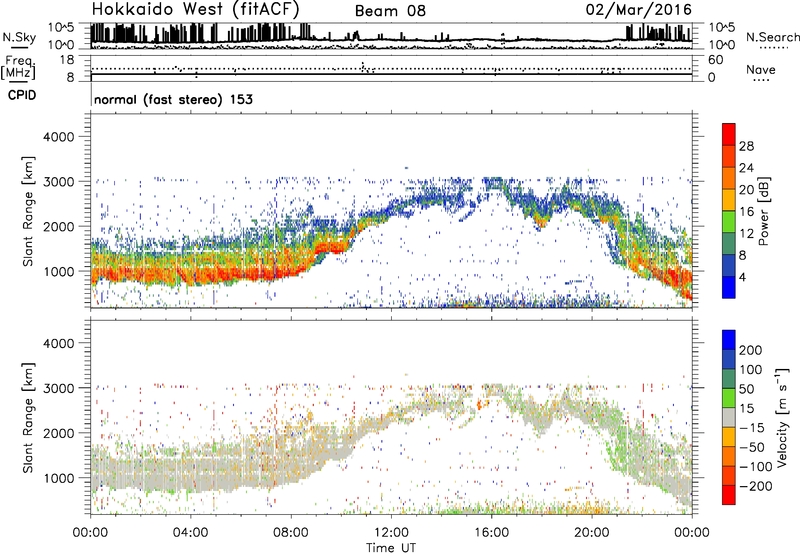Click the '16:00' time axis label
This screenshot has height=554, width=800.
[x=491, y=533]
